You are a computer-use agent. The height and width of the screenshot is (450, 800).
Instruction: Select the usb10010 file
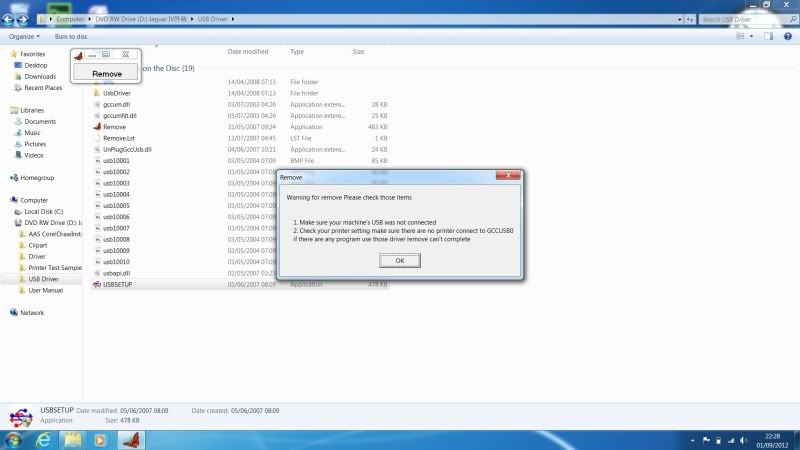[116, 261]
